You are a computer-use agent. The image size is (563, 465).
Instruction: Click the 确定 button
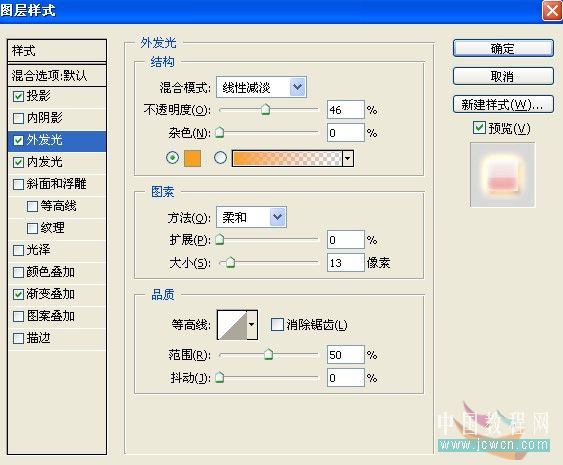pos(503,48)
